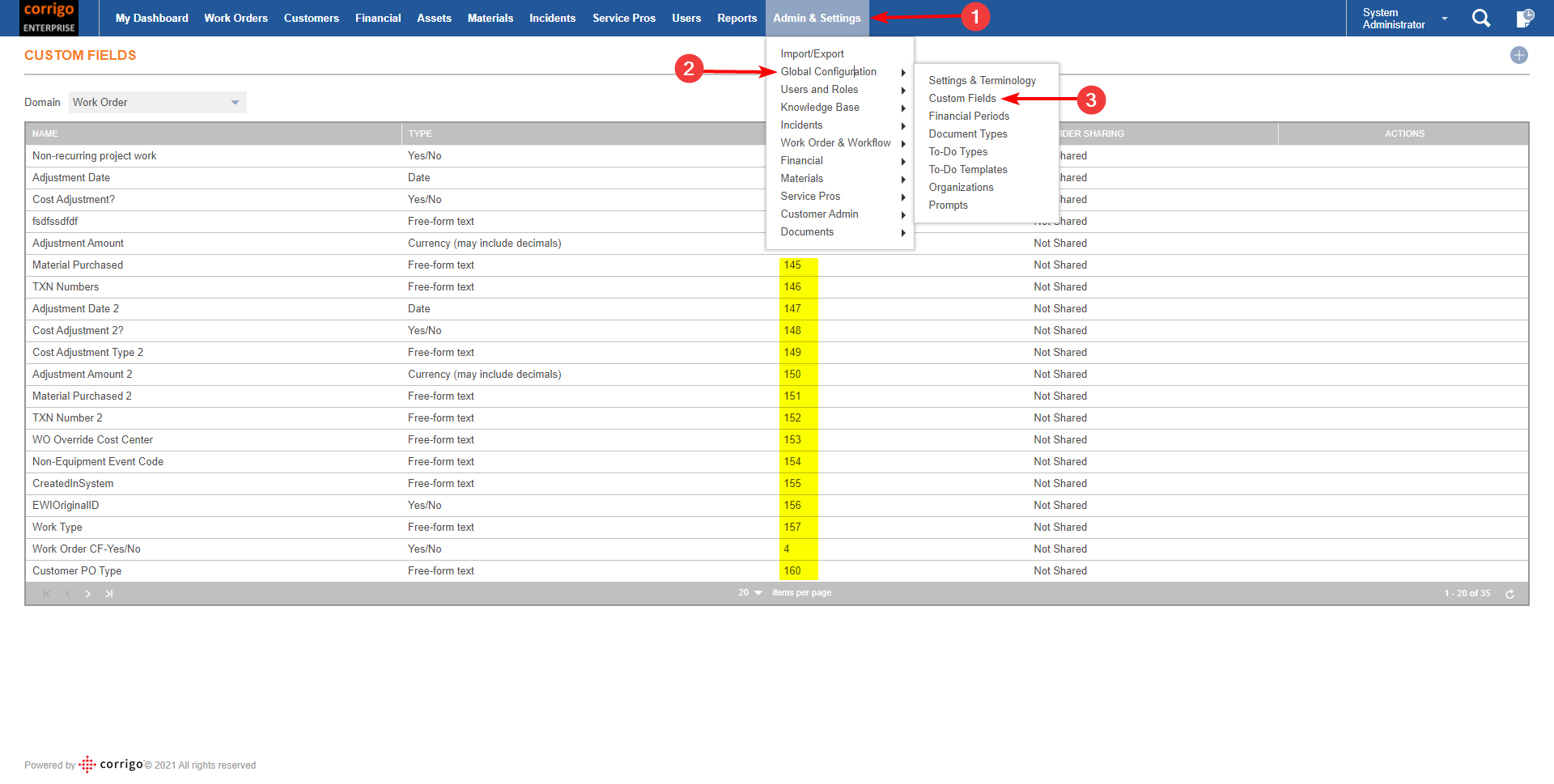The image size is (1554, 784).
Task: Jump to the last page of results
Action: [x=109, y=594]
